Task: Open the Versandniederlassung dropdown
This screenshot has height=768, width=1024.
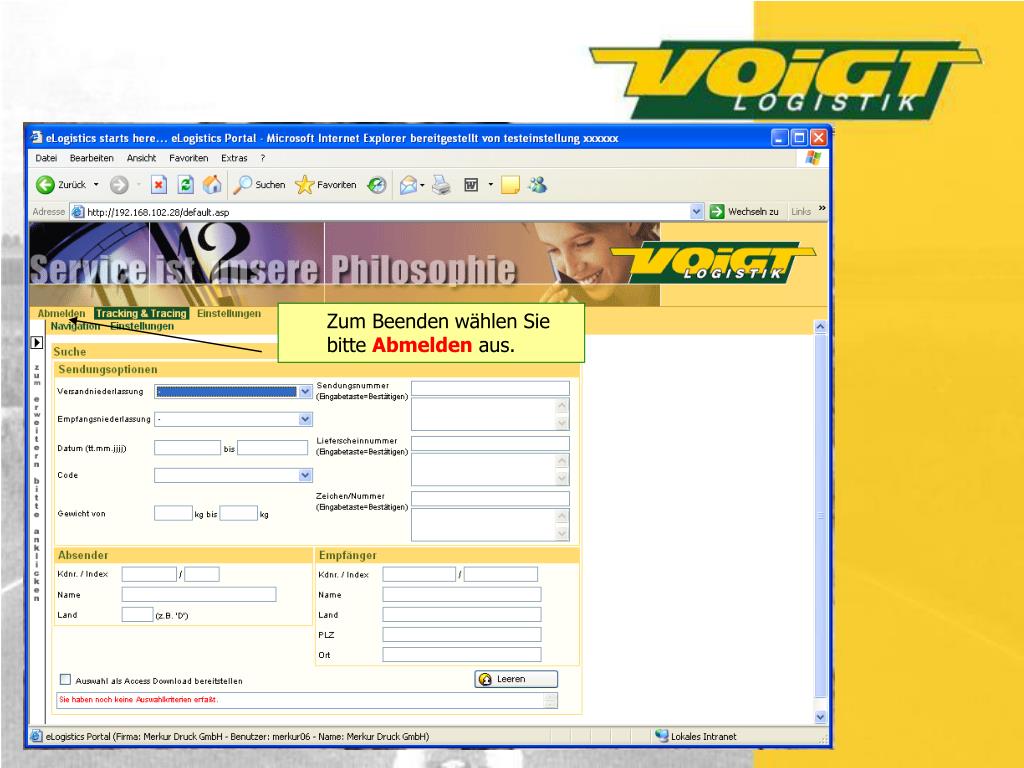Action: [305, 391]
